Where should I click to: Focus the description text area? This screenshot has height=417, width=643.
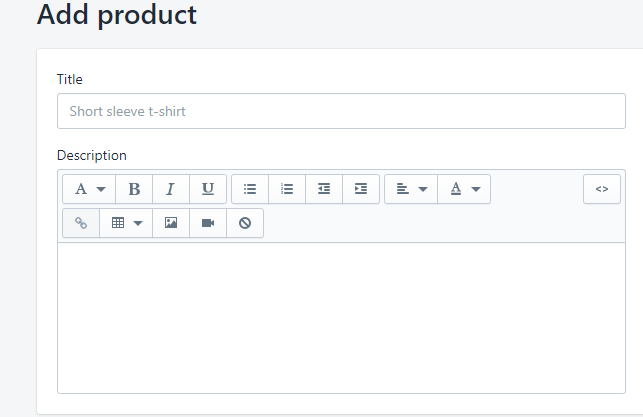click(x=341, y=317)
